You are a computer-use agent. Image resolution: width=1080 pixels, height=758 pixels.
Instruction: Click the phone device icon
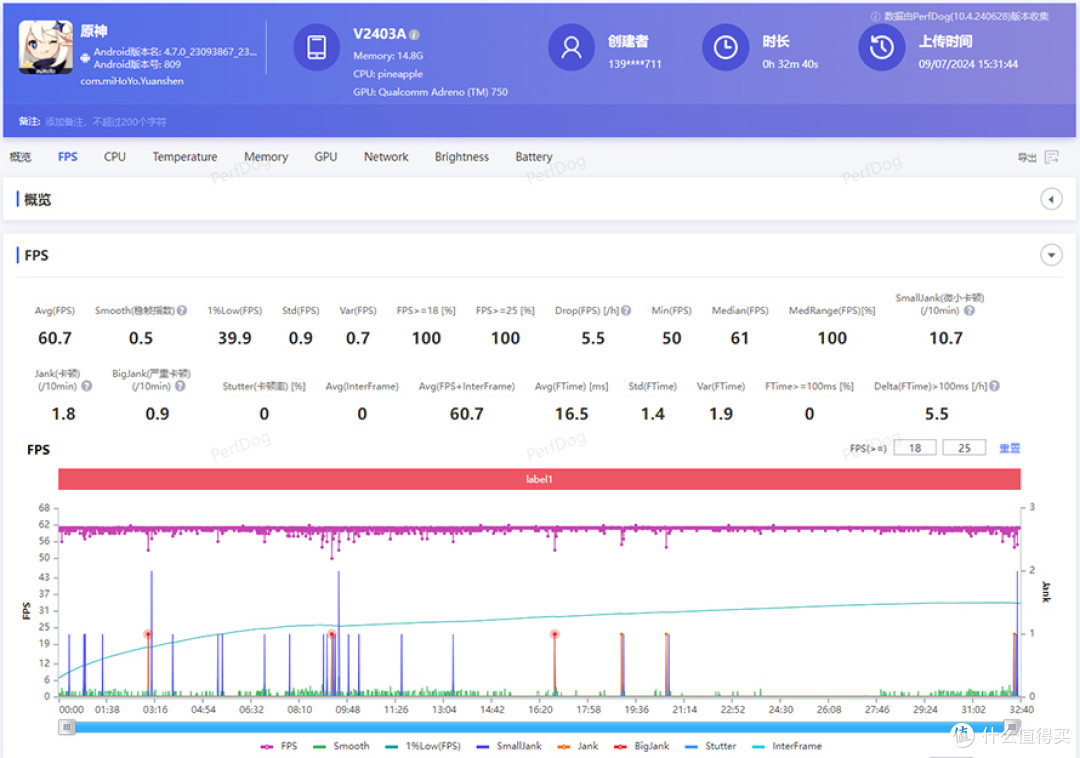point(317,47)
